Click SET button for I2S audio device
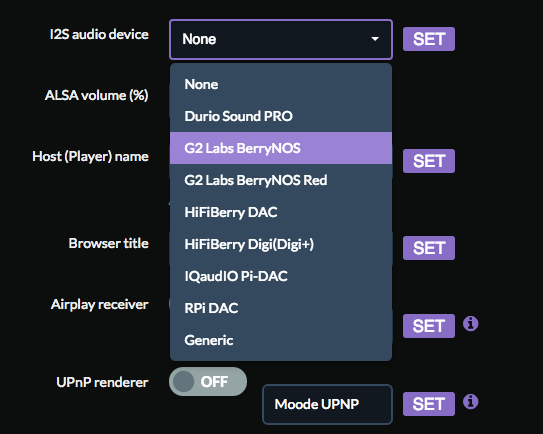Viewport: 543px width, 434px height. 429,39
